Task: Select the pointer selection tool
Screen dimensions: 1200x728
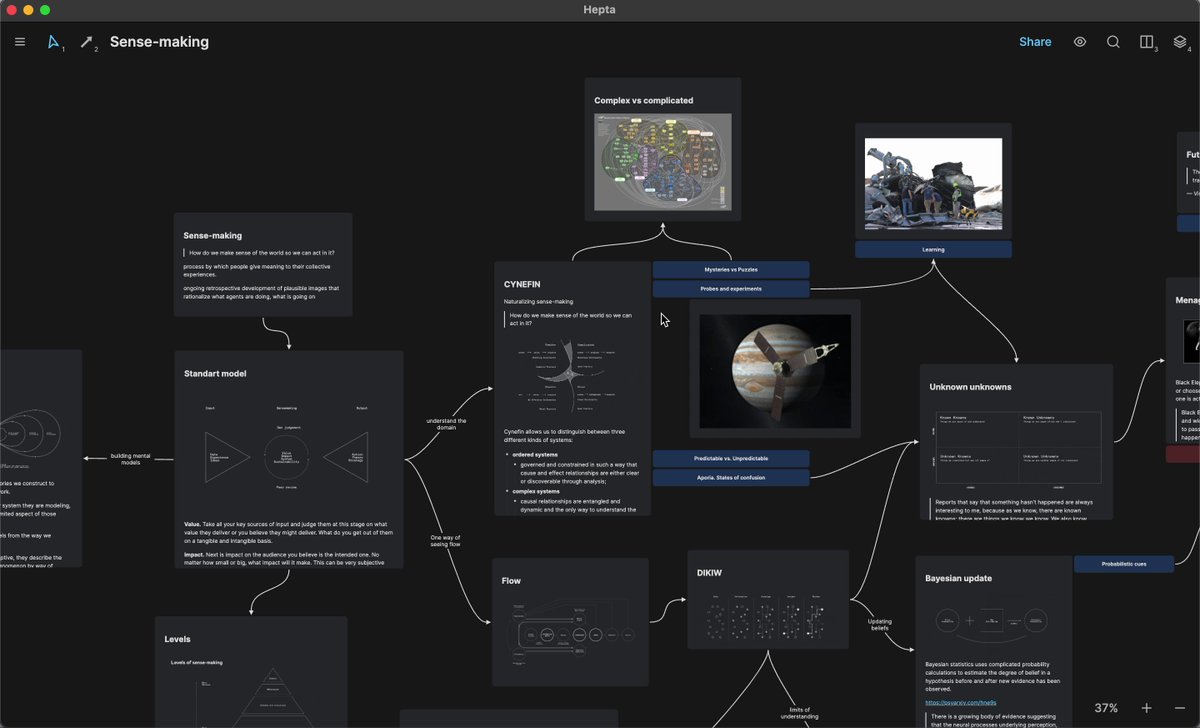Action: pos(54,42)
